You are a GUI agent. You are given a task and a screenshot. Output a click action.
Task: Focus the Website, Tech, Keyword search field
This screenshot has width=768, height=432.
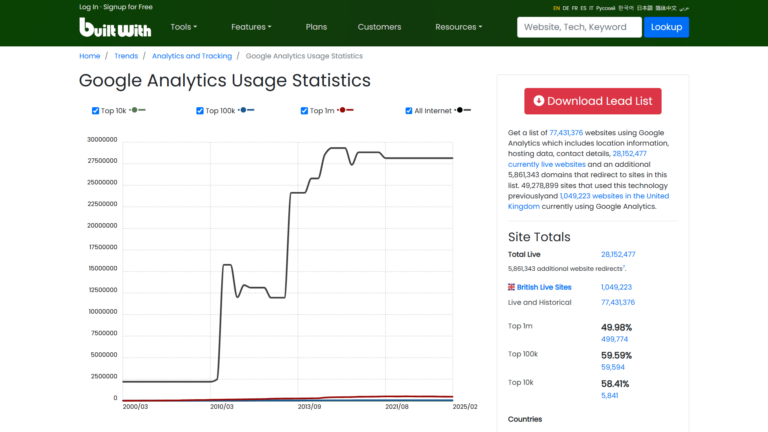[x=579, y=27]
